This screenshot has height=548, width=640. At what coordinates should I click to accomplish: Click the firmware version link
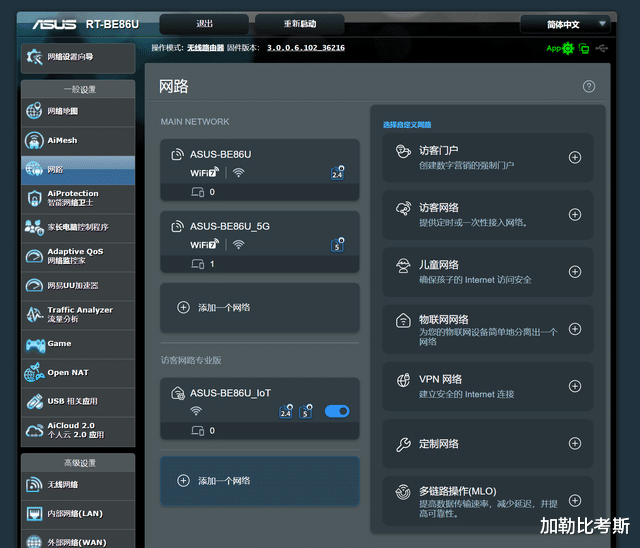(x=306, y=48)
